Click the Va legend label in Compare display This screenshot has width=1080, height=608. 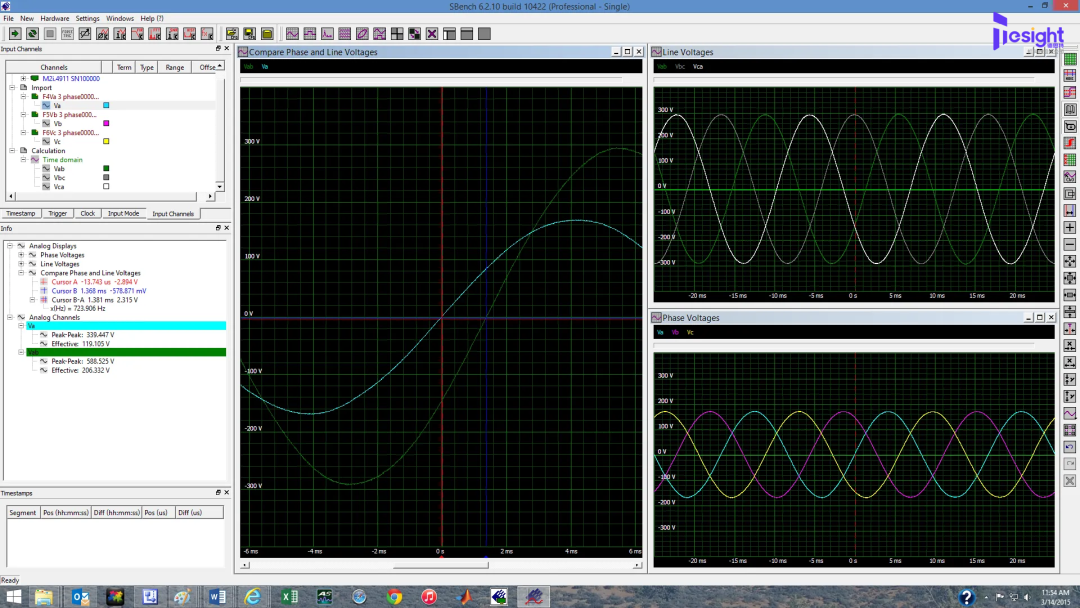264,67
